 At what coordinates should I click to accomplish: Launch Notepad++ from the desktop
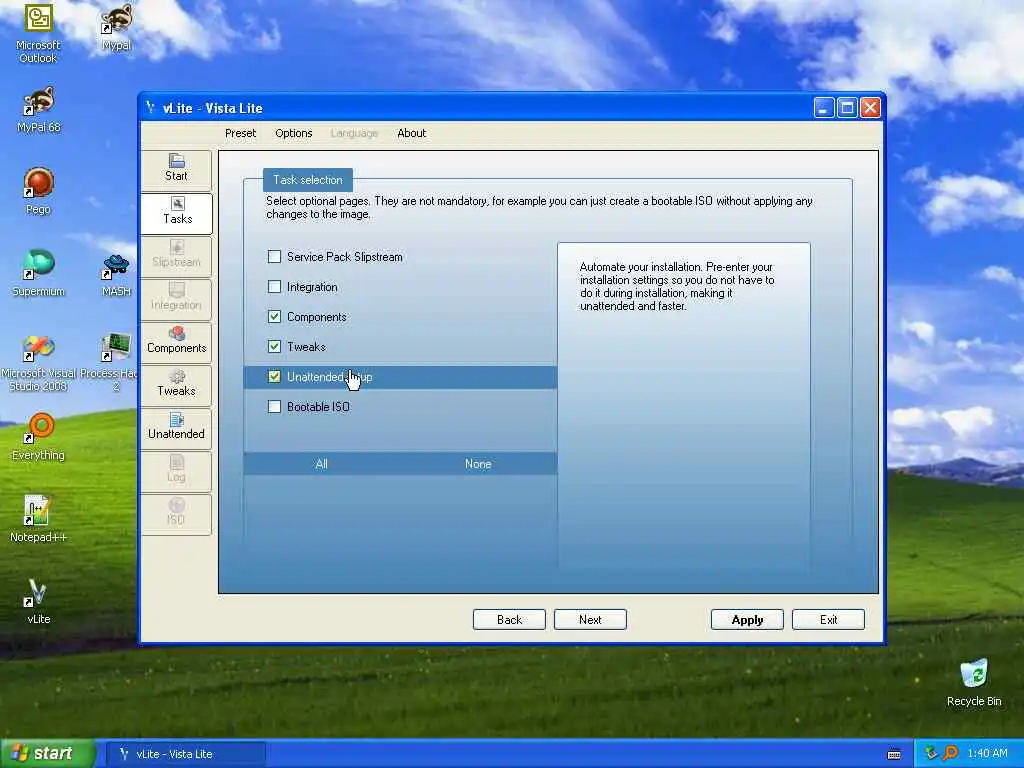click(38, 519)
